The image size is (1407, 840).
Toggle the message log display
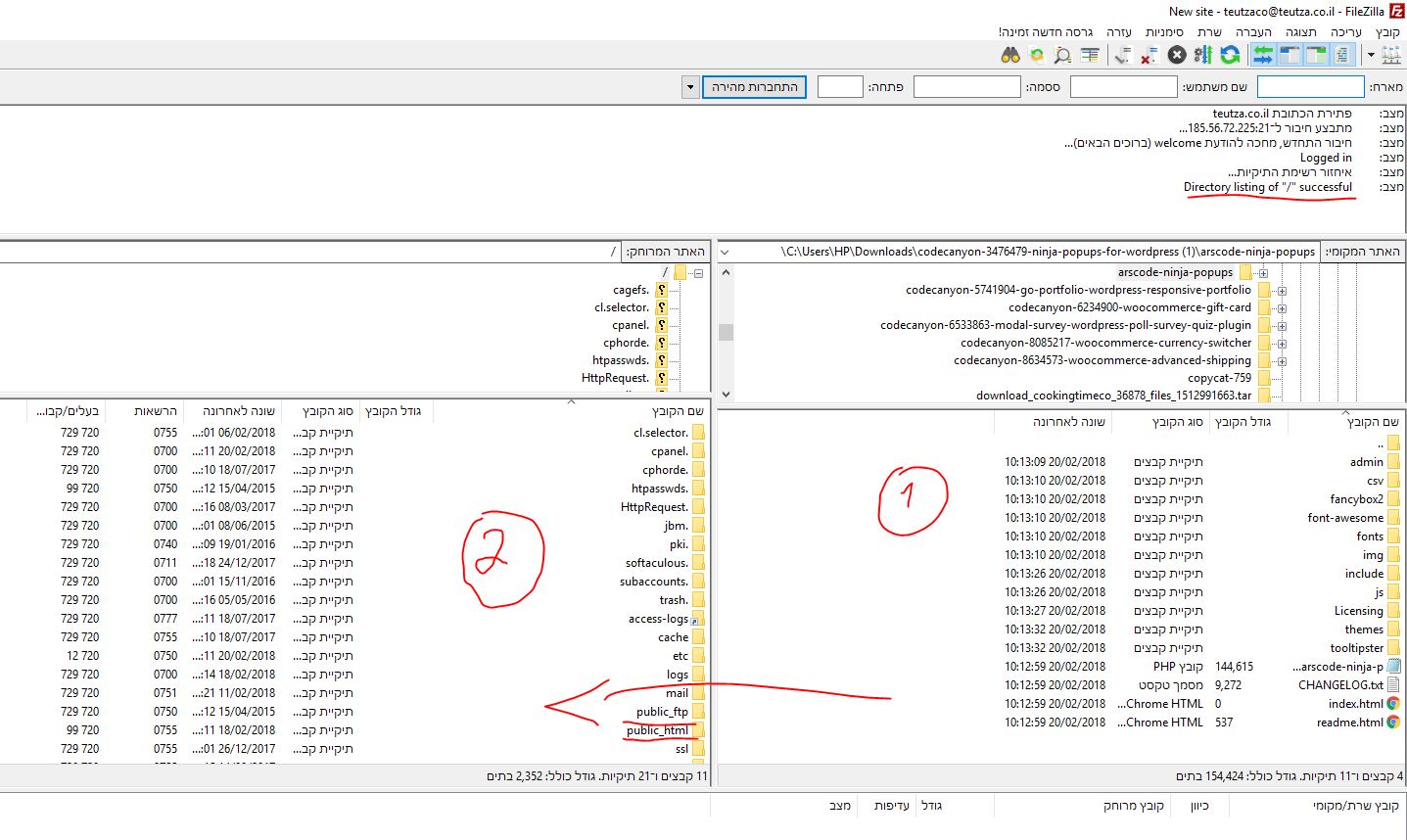point(1343,55)
